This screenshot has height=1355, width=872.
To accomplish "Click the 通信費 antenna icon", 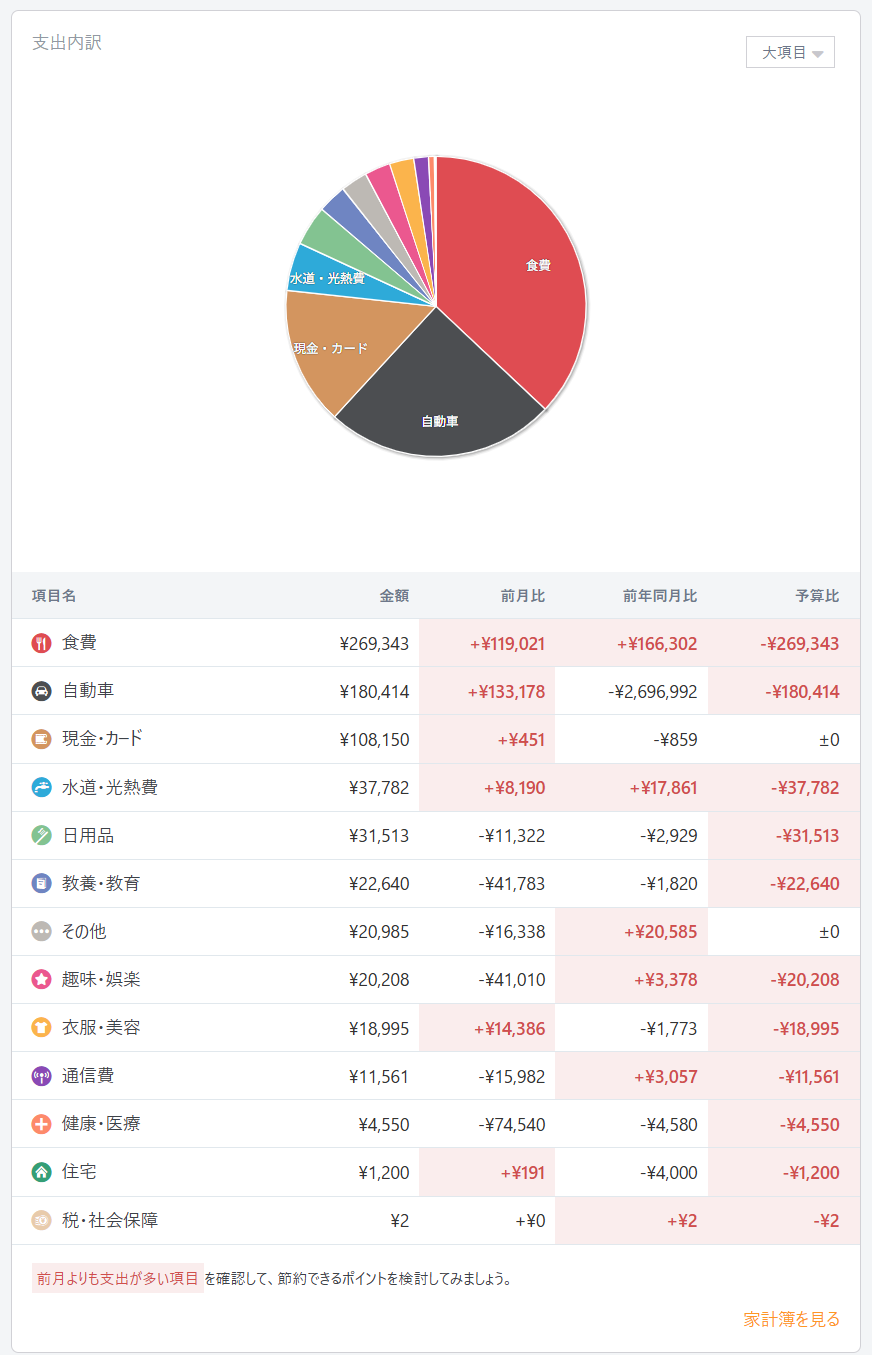I will coord(41,1076).
